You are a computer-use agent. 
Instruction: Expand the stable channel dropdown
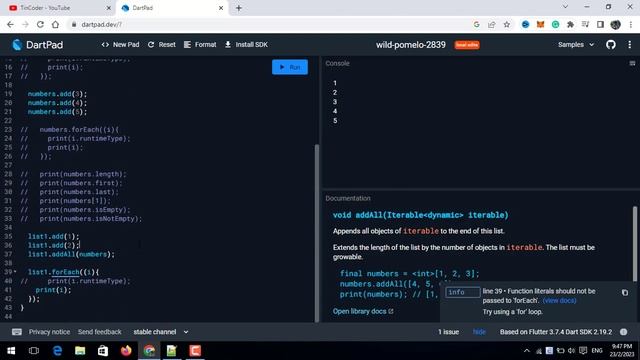click(161, 332)
